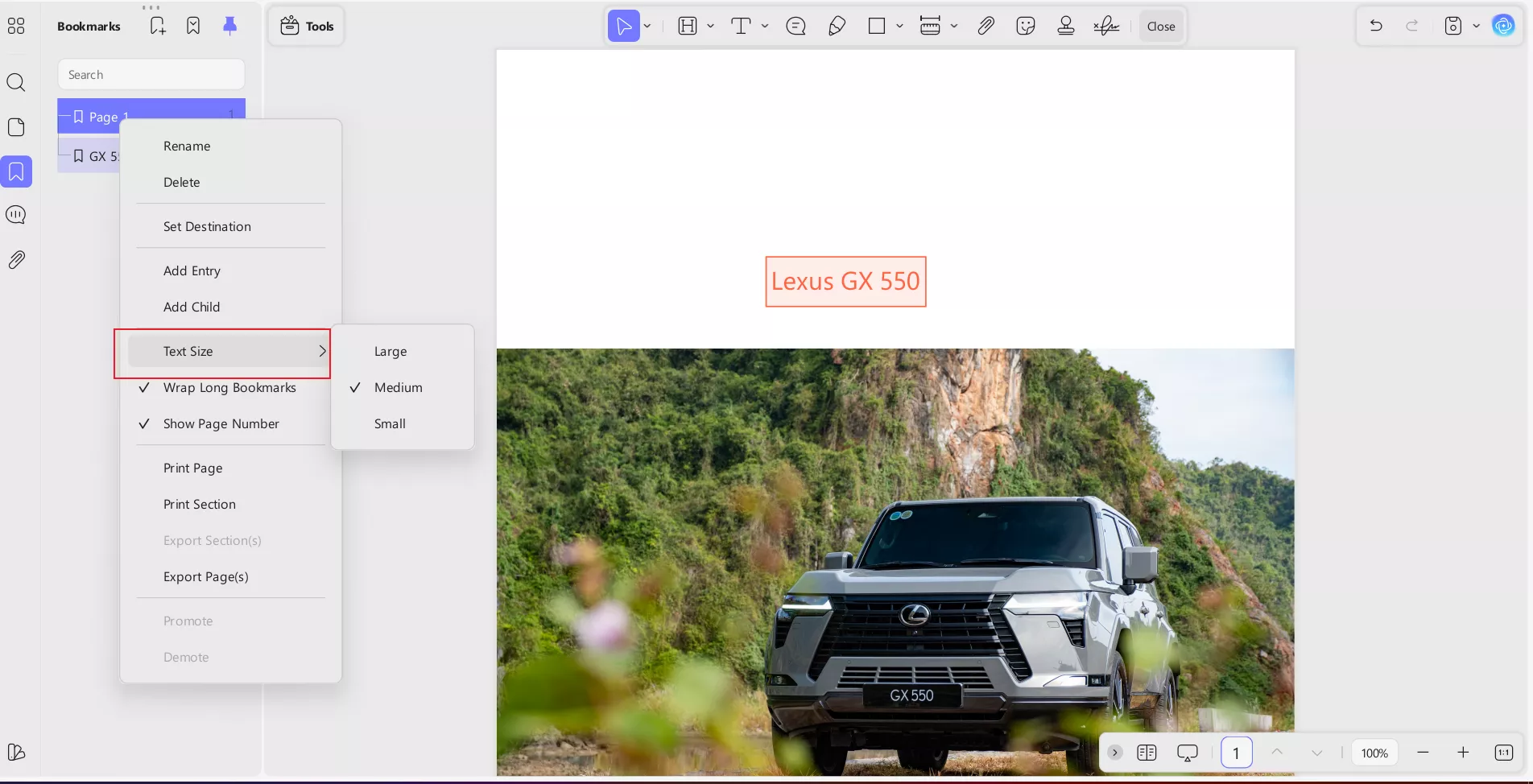Select the cursor selection tool
1533x784 pixels.
click(623, 26)
